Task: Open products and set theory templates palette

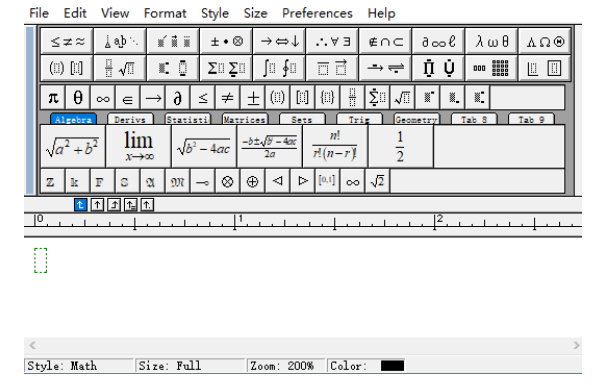Action: [x=439, y=68]
